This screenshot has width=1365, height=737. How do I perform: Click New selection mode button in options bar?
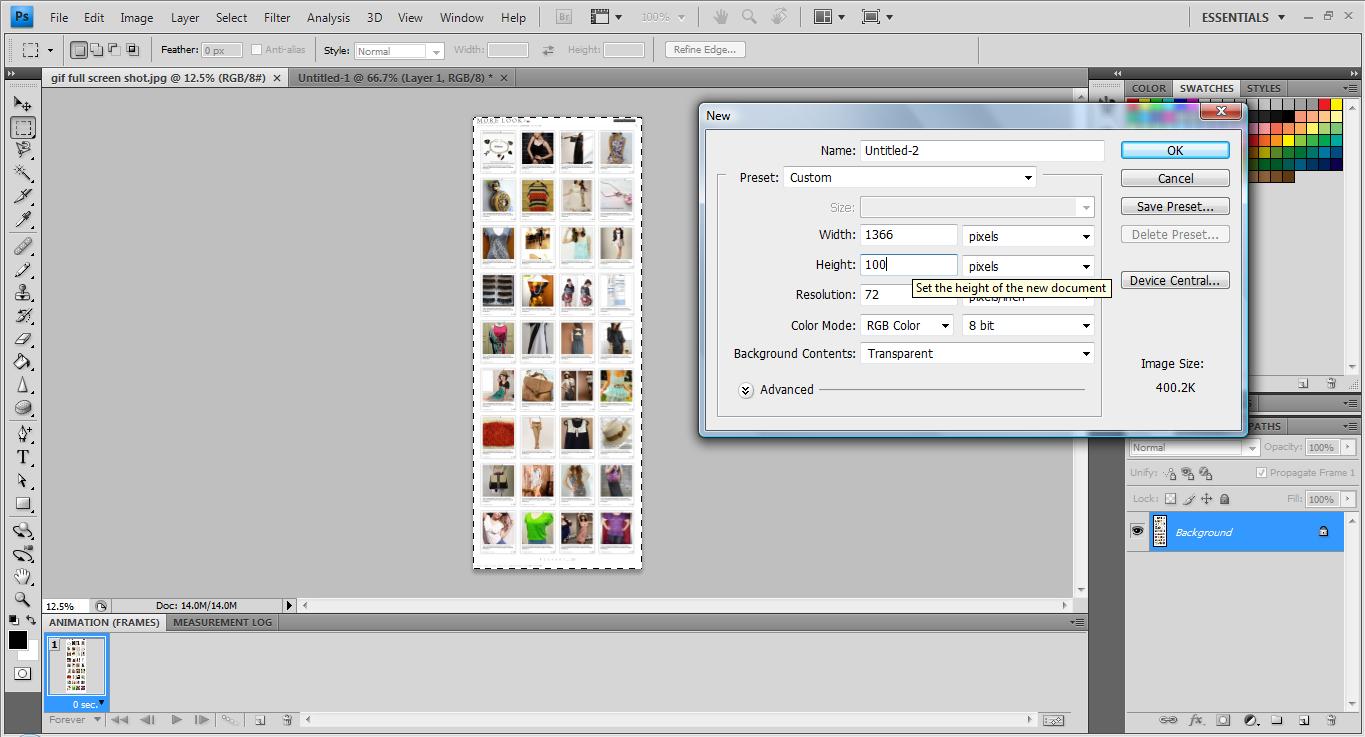point(79,50)
